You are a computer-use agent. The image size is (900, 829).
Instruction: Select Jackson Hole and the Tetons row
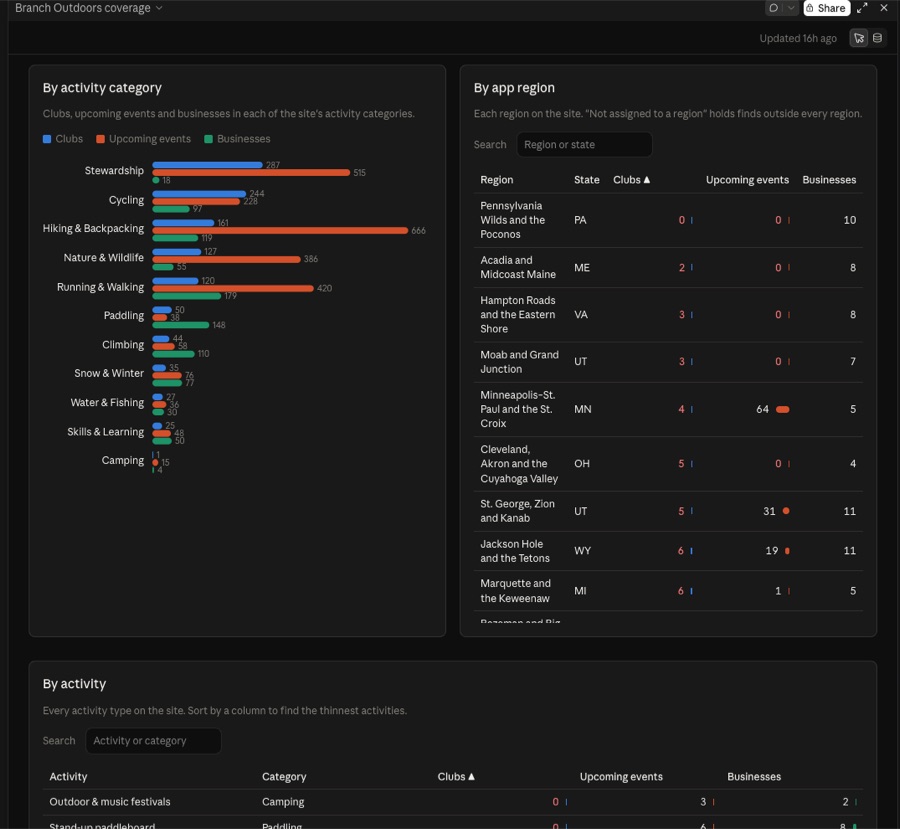668,551
